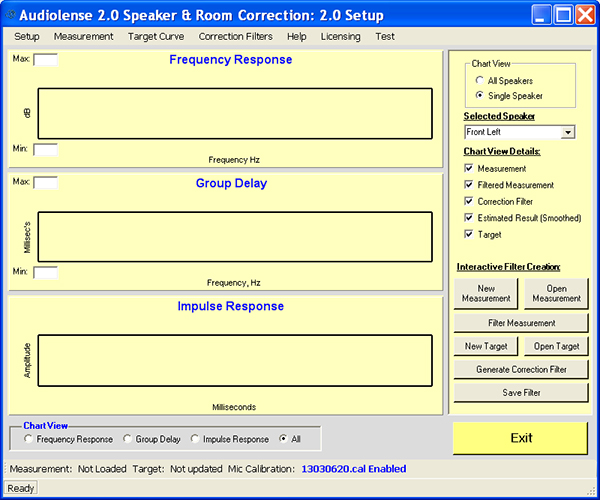Click the Not updated target status text
Viewport: 600px width, 500px height.
196,469
